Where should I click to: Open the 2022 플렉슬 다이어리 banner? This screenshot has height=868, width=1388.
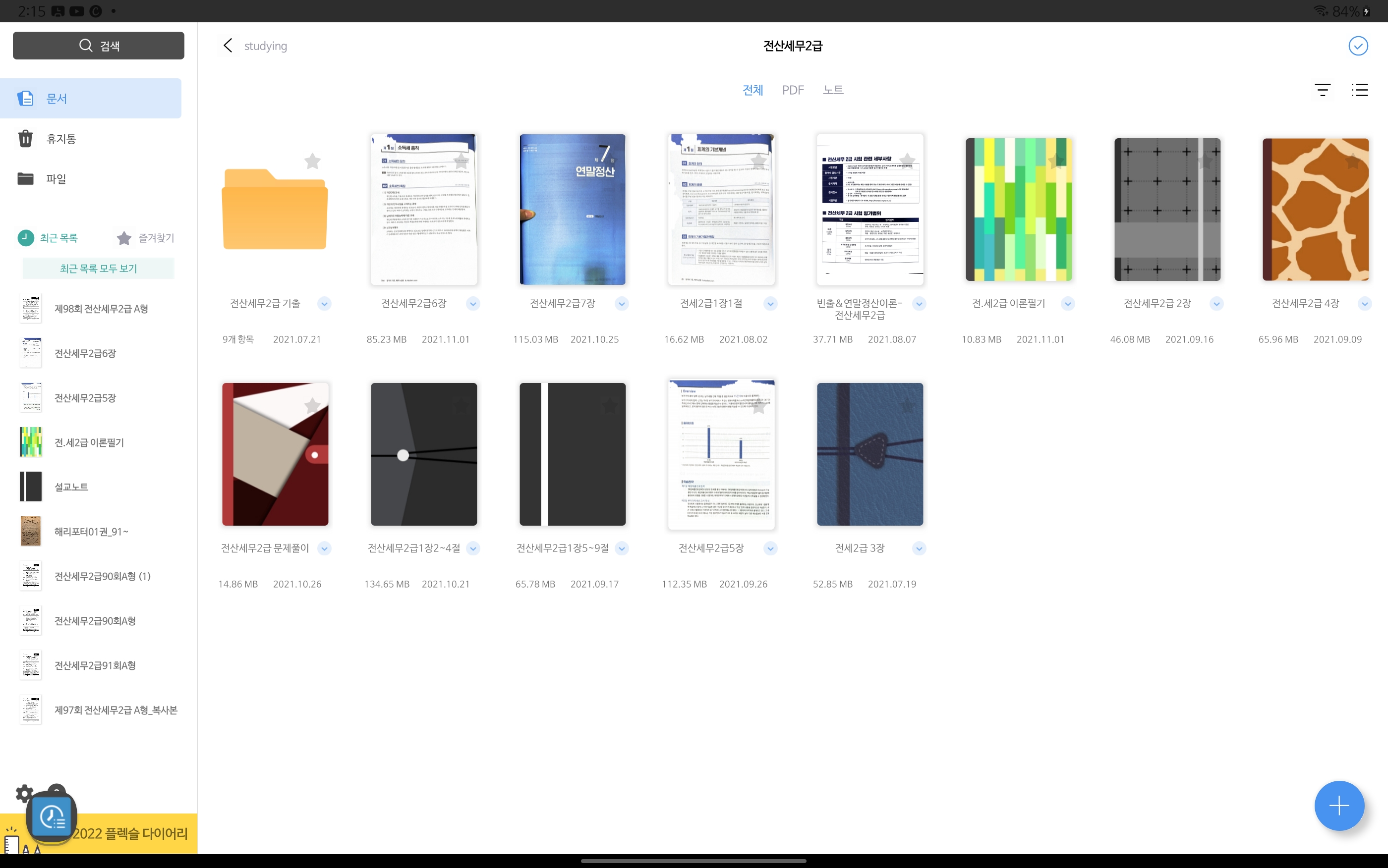(x=99, y=833)
